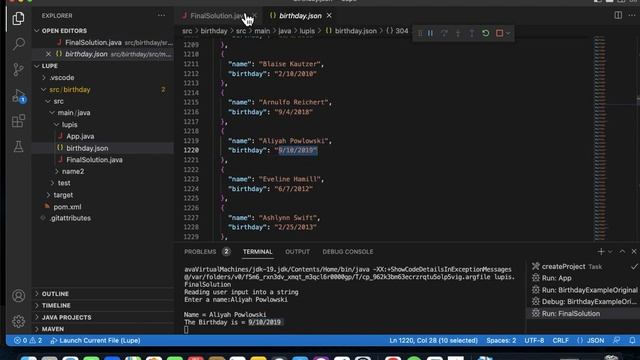Viewport: 640px width, 360px height.
Task: Open Run and Debug view
Action: (18, 96)
